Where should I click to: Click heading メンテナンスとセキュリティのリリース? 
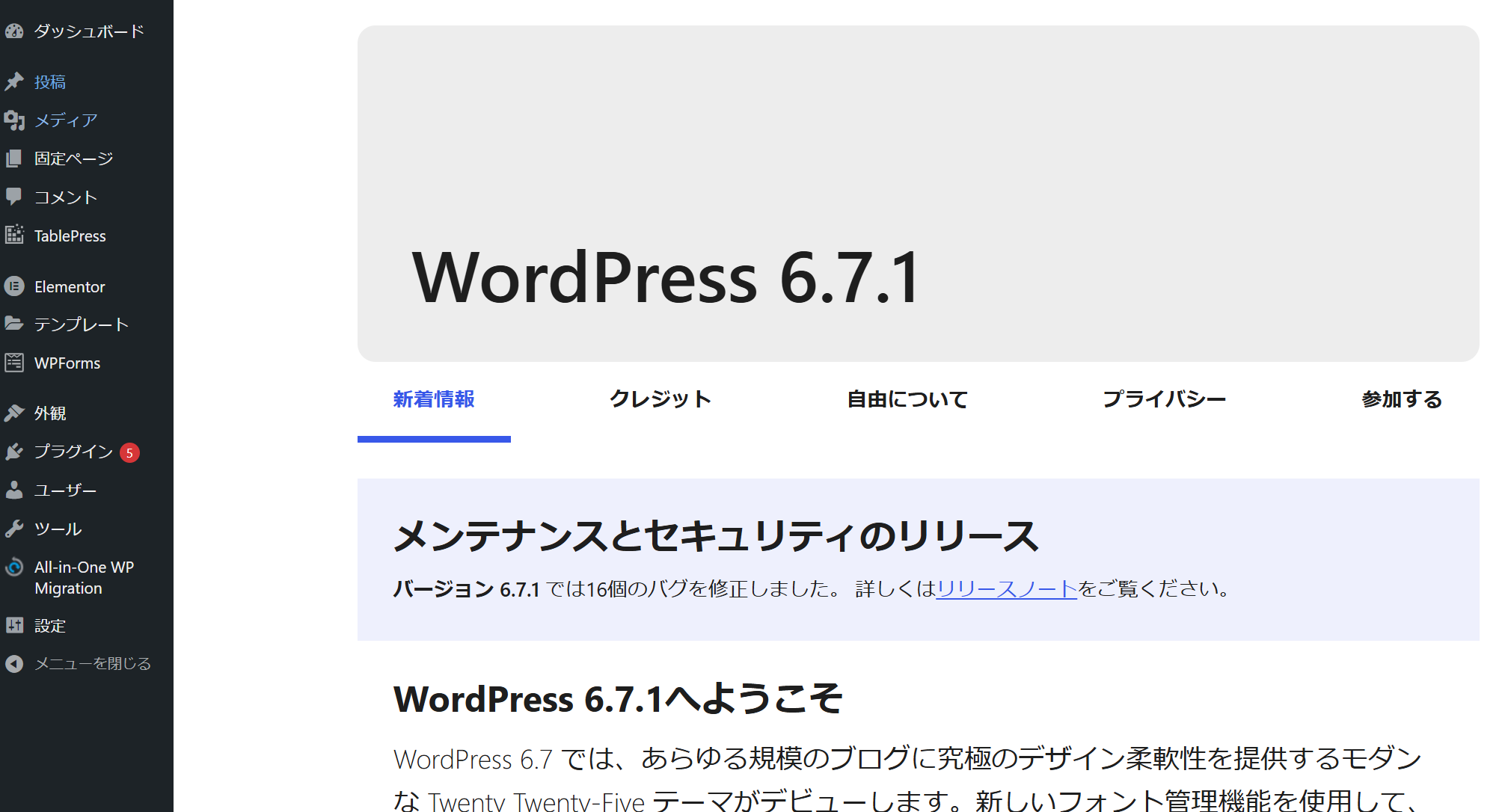coord(716,536)
